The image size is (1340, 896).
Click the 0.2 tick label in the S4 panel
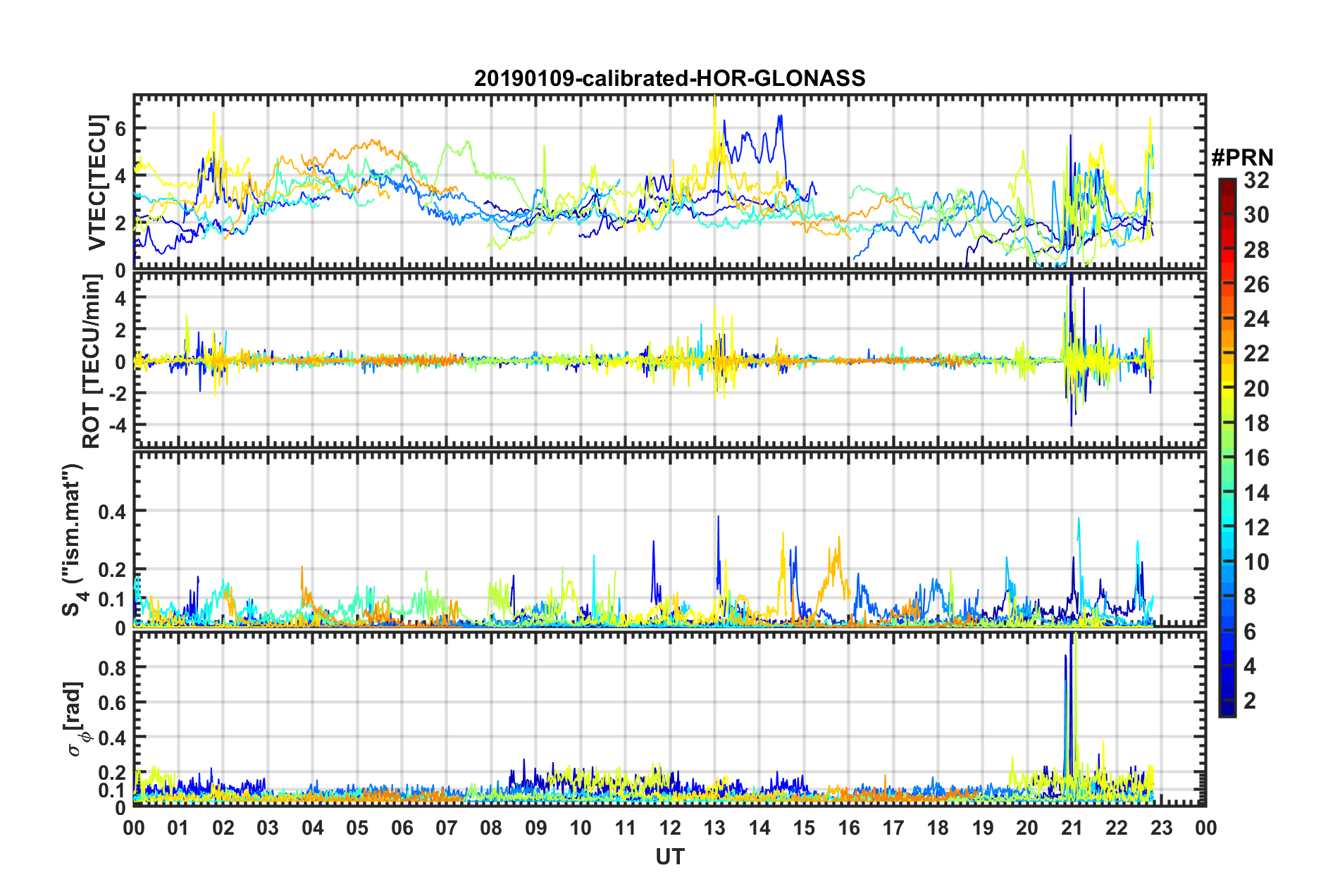(x=113, y=569)
